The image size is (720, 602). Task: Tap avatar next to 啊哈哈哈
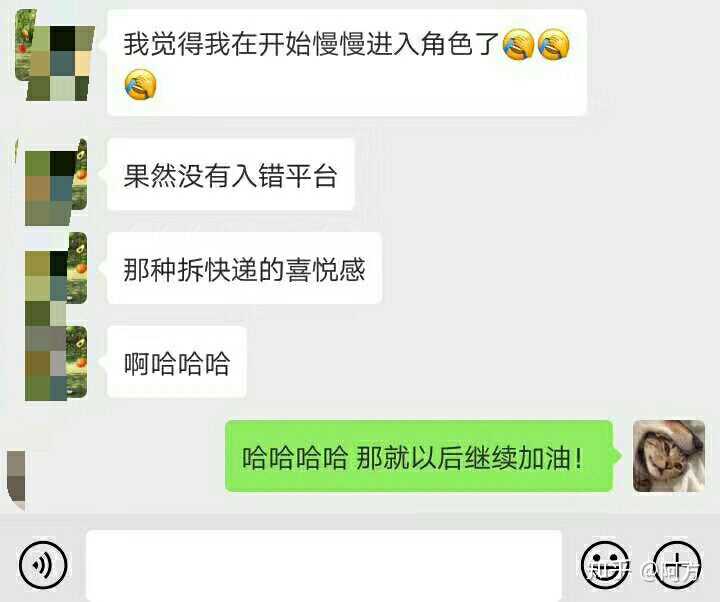pos(56,363)
